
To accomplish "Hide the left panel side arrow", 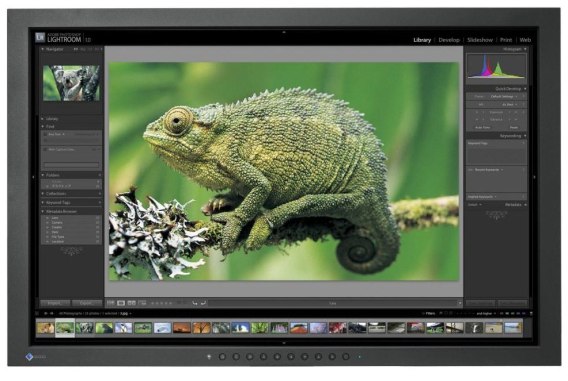I will click(33, 177).
